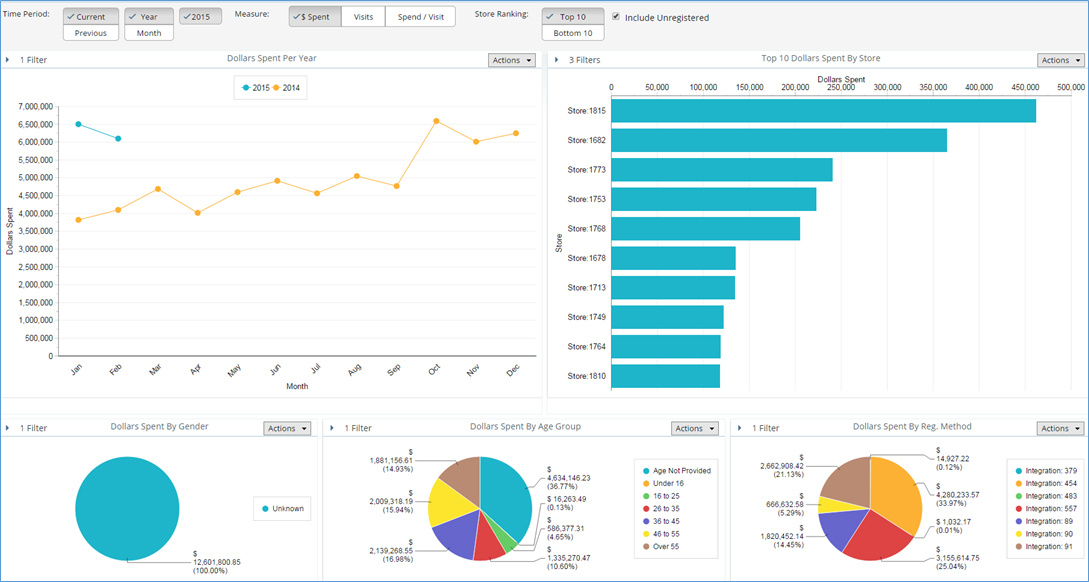Select the $ Spent measure
The width and height of the screenshot is (1089, 582).
point(315,17)
